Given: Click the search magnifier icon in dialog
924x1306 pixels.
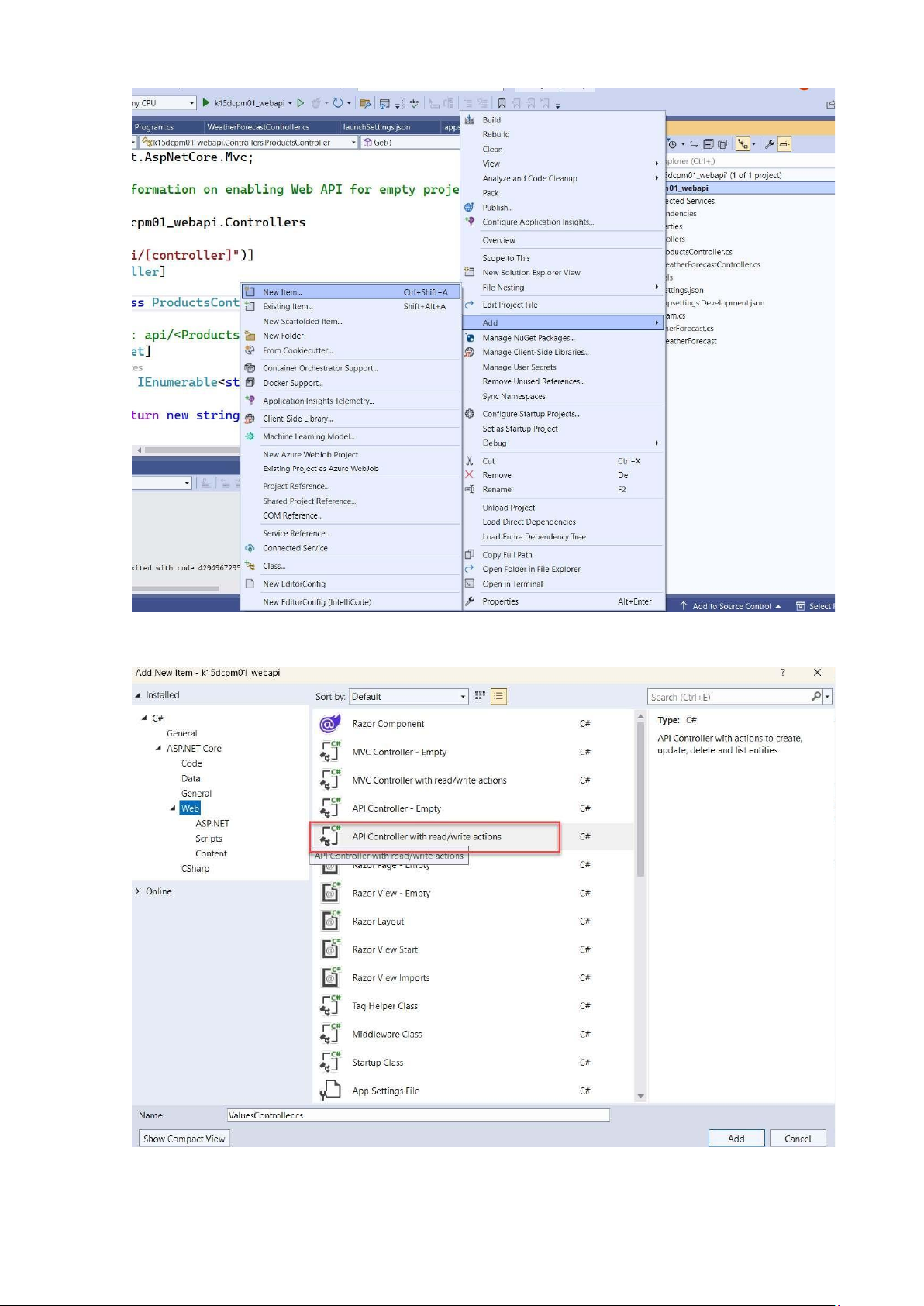Looking at the screenshot, I should coord(816,697).
